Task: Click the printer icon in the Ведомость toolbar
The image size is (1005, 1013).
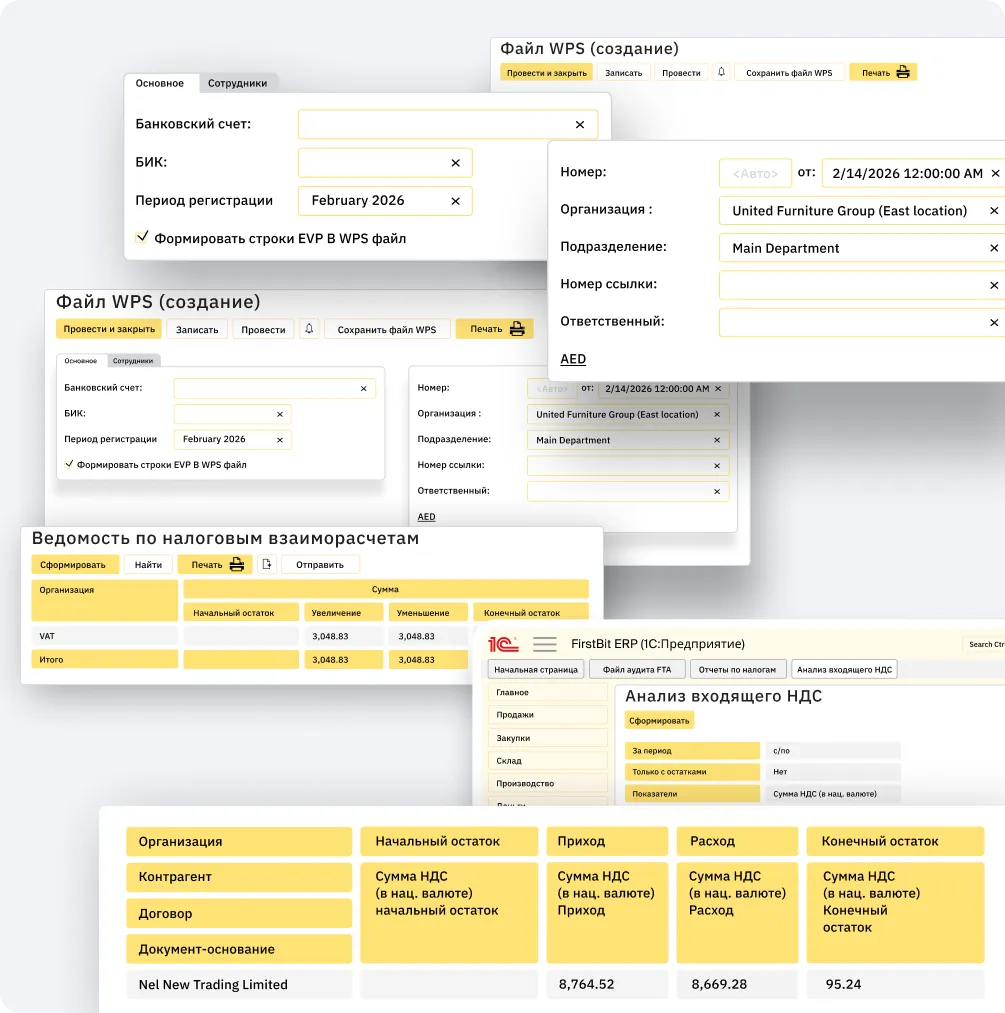Action: click(237, 564)
